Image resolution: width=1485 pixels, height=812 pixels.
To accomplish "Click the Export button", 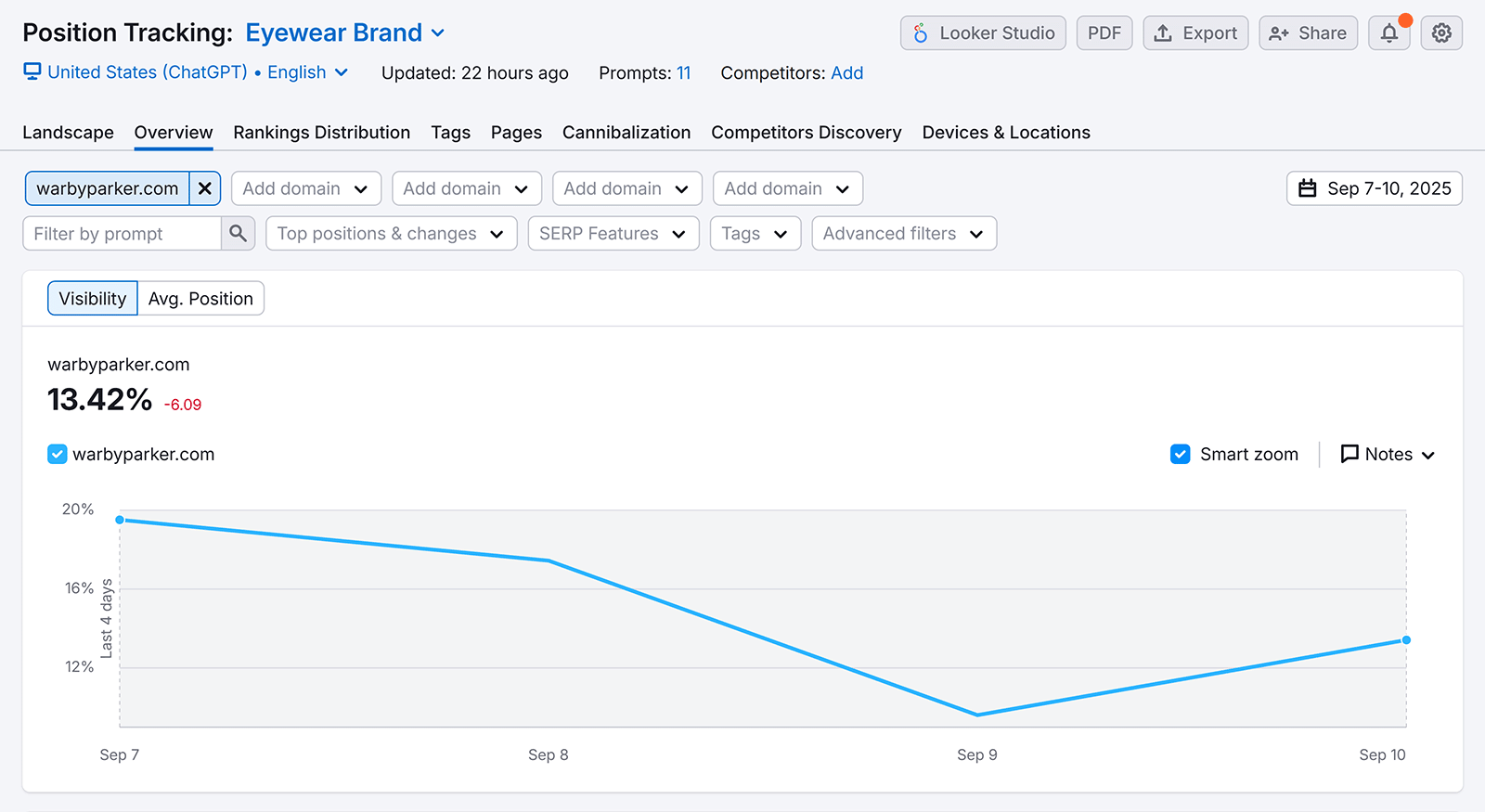I will 1195,33.
